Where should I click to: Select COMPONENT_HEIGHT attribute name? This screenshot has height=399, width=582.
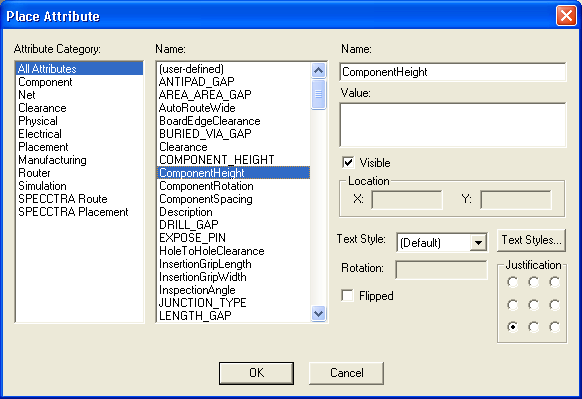tap(234, 160)
